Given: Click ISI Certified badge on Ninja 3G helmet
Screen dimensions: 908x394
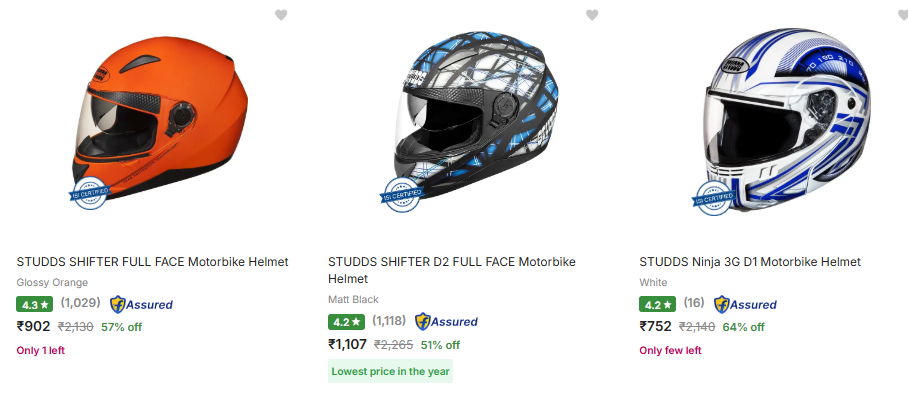Looking at the screenshot, I should [x=712, y=198].
